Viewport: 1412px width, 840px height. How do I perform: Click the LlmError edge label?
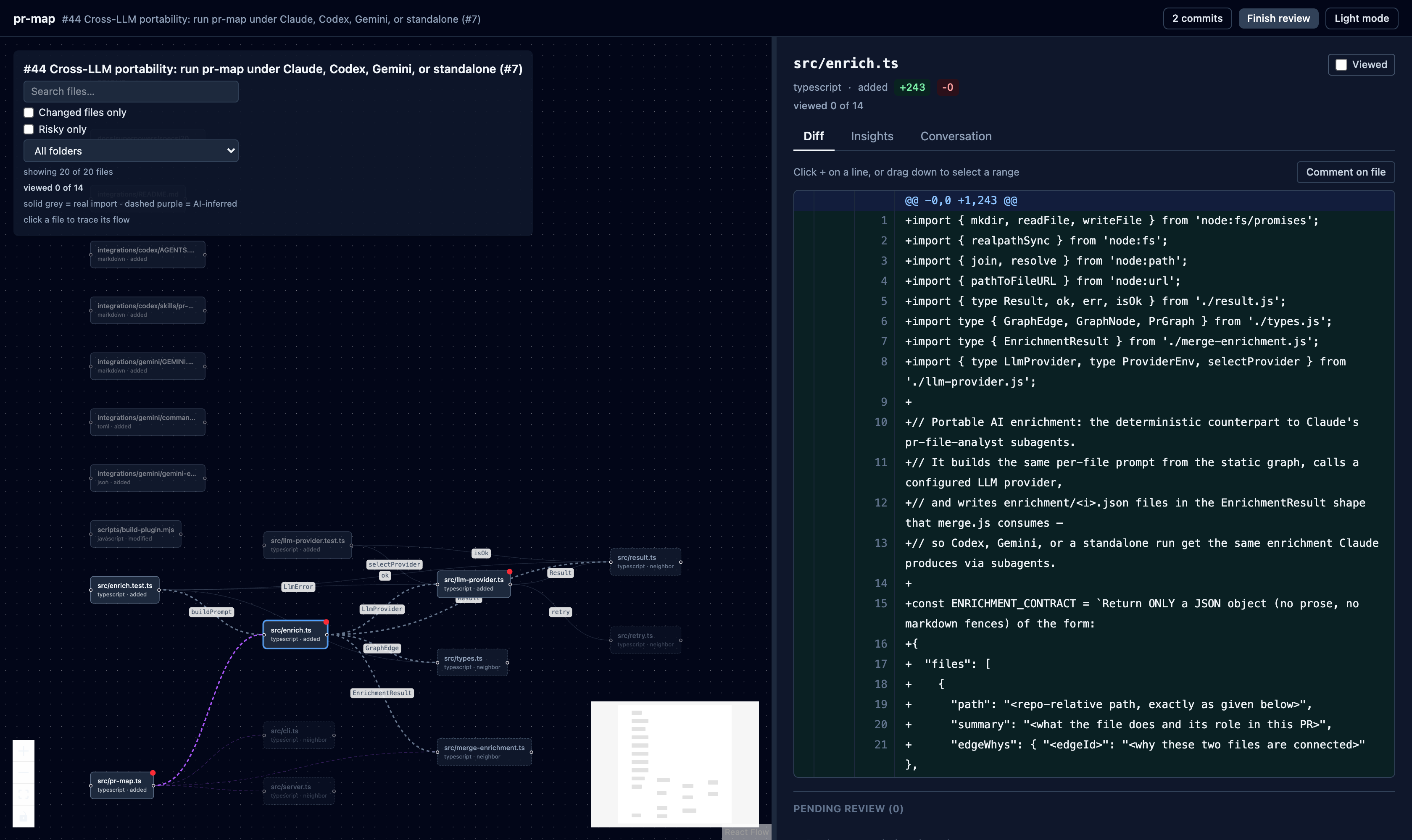298,587
